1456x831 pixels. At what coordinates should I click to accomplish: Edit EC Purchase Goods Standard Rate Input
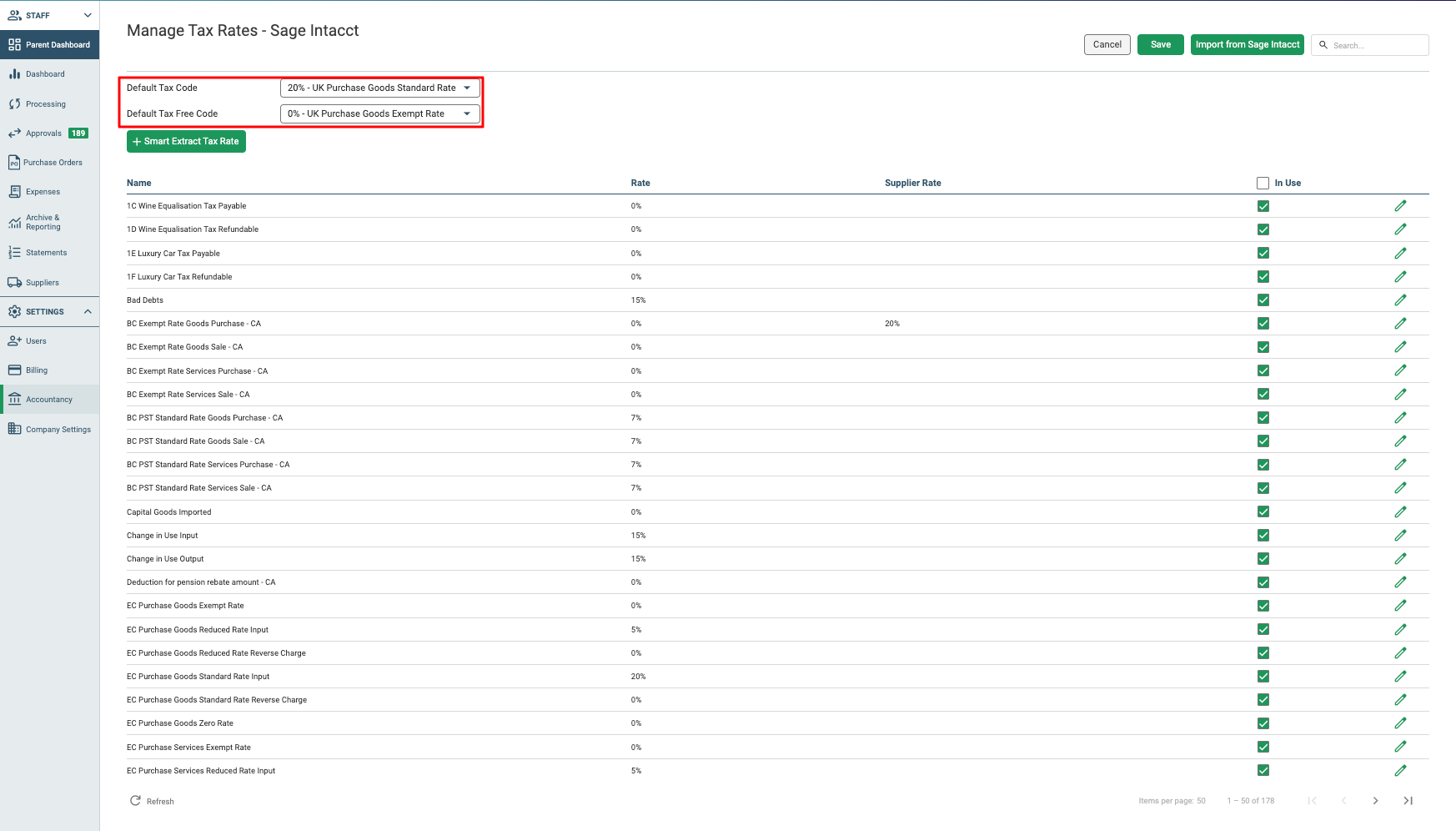coord(1400,676)
